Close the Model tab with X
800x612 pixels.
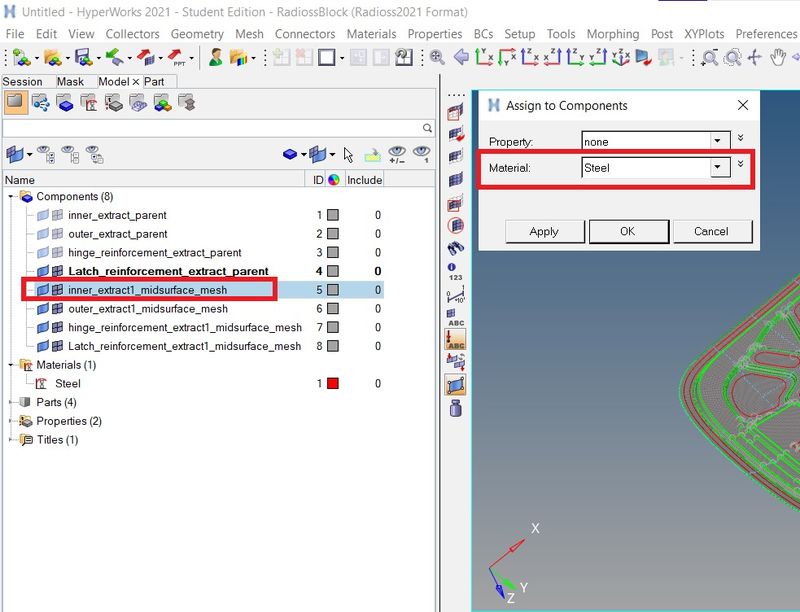click(135, 82)
